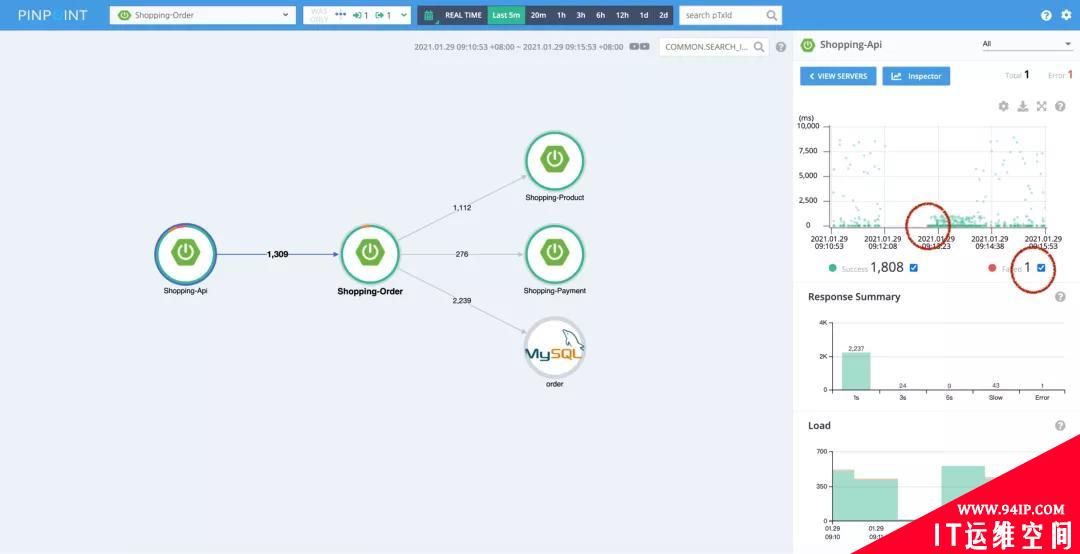Click the Error column in Response Summary
Screen dimensions: 1080x554
[1042, 398]
